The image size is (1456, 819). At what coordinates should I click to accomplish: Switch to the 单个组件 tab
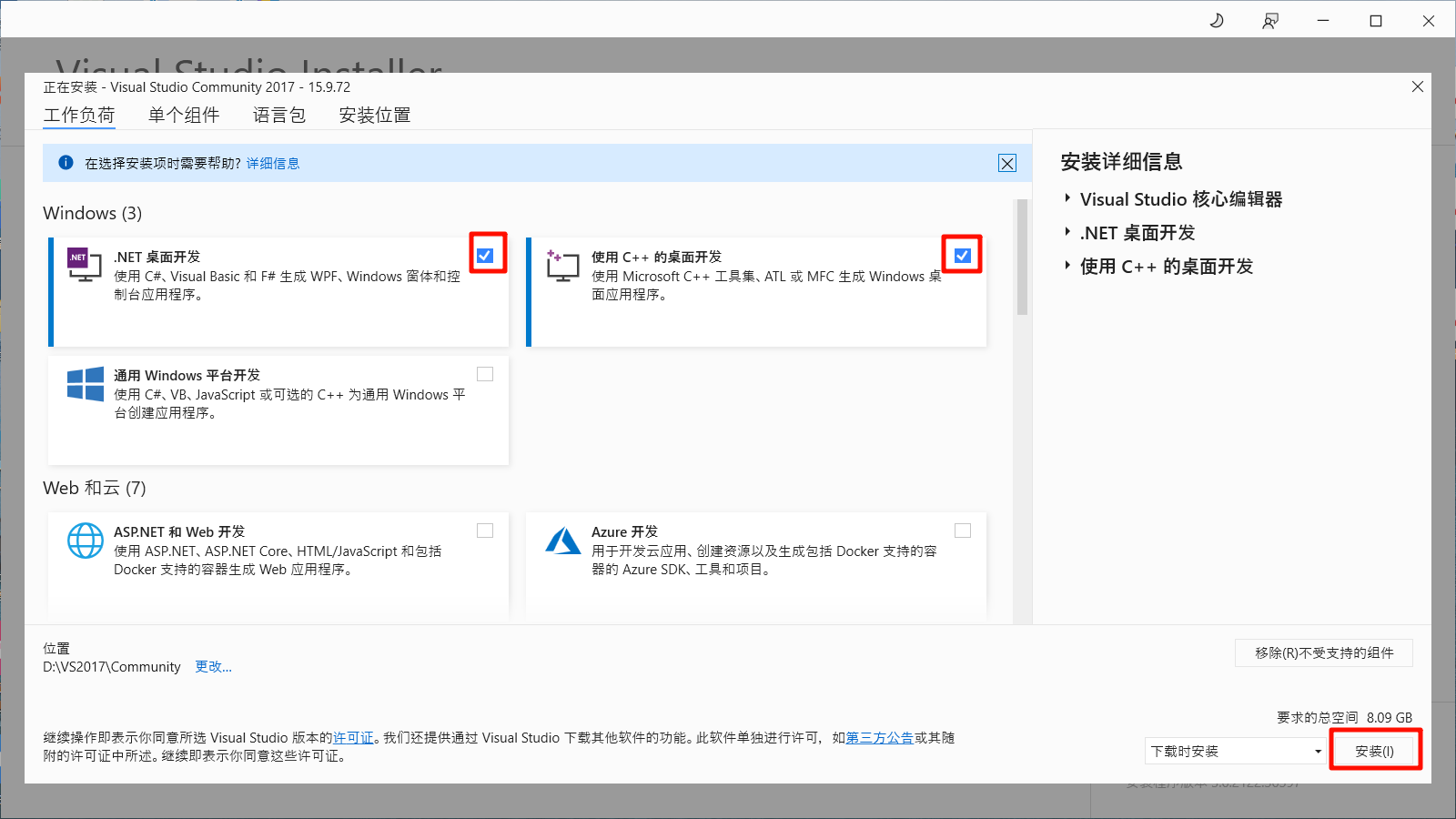[184, 116]
